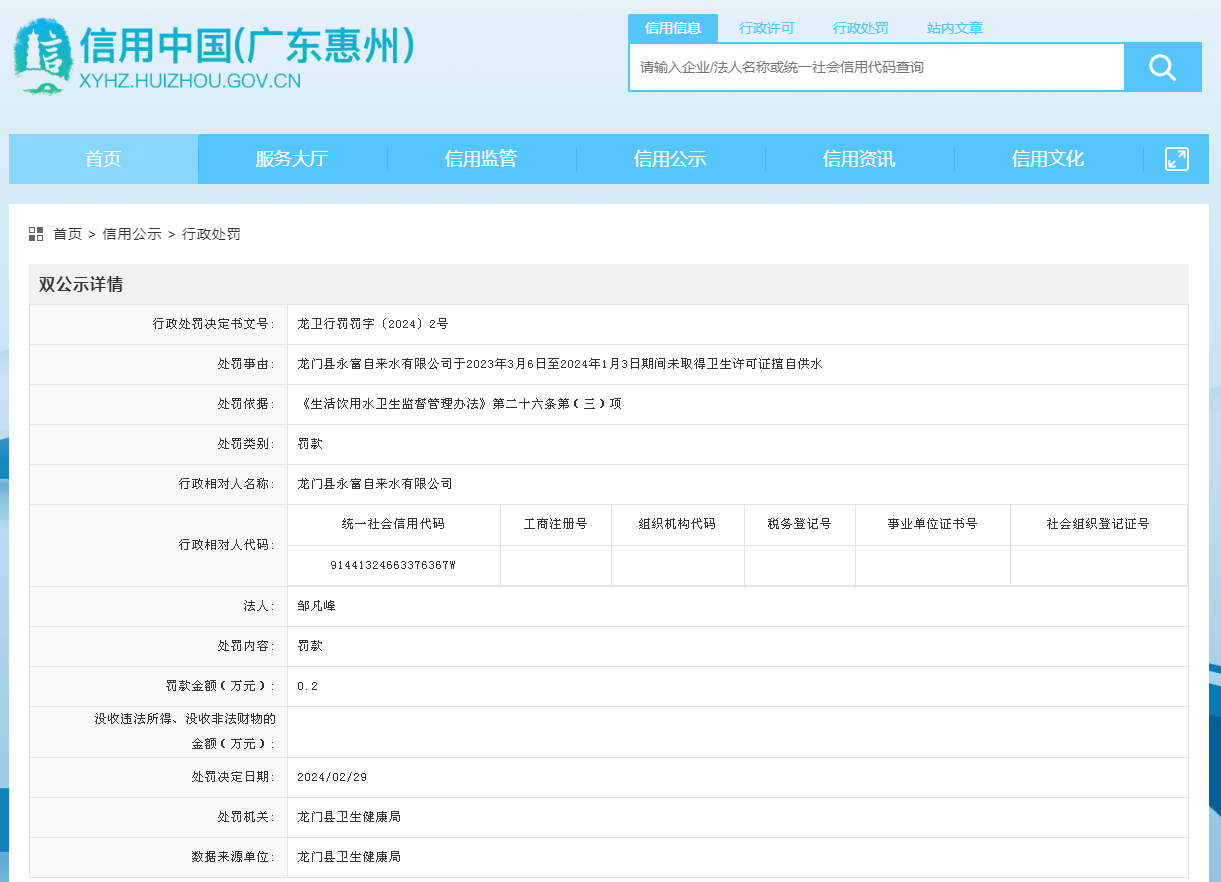The height and width of the screenshot is (882, 1221).
Task: Click the company name 龙门县永富自来水有限公司 value
Action: (375, 484)
